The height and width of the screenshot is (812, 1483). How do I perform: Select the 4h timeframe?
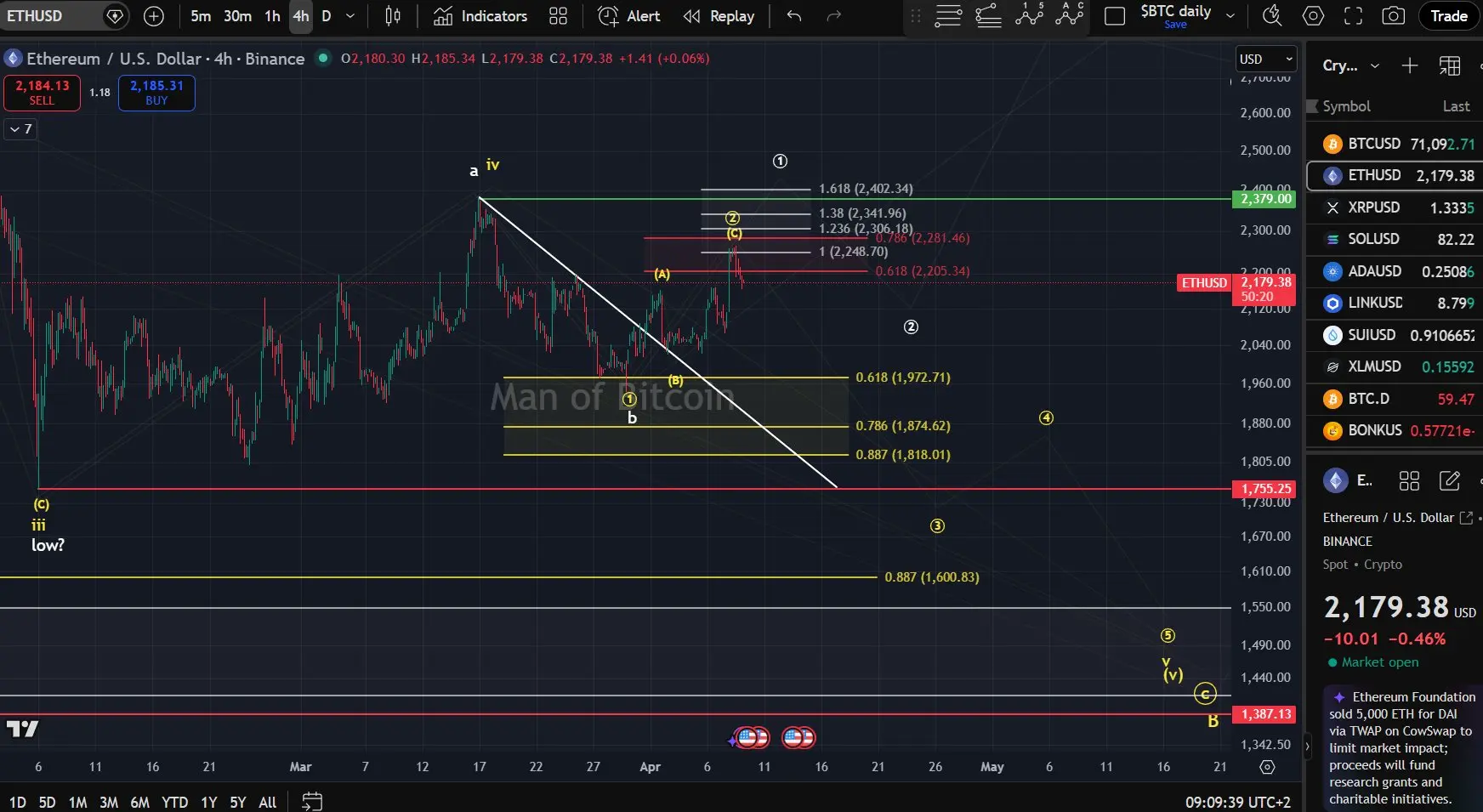tap(301, 16)
